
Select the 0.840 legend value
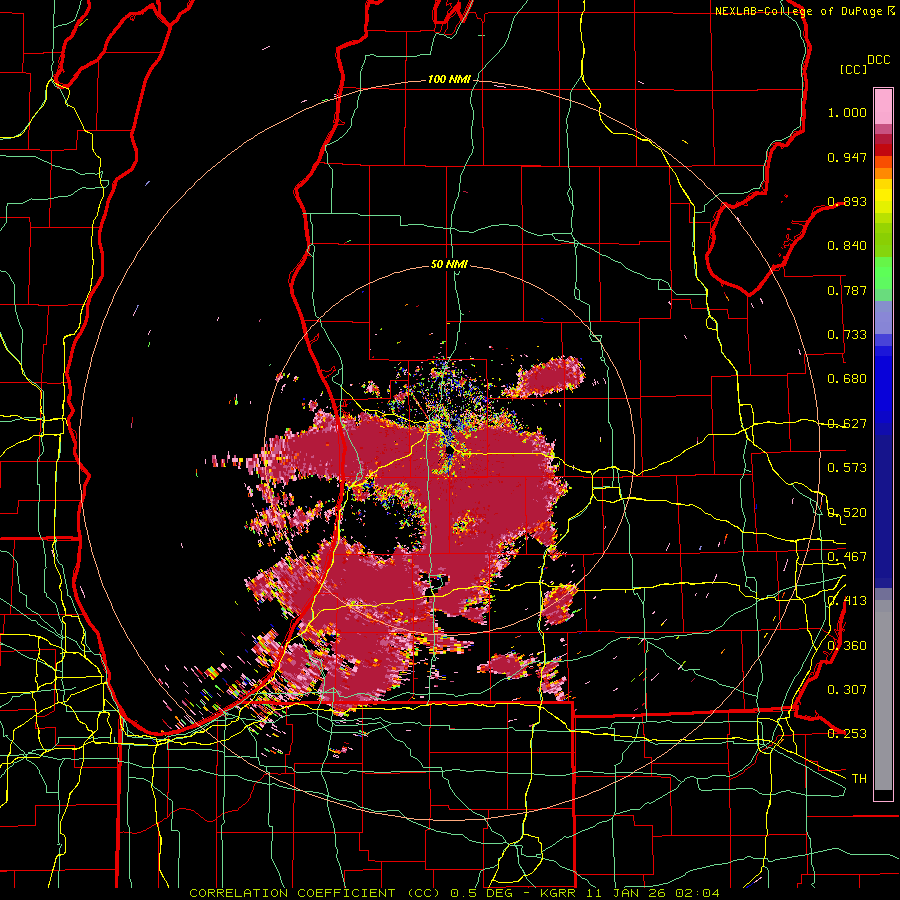pyautogui.click(x=847, y=246)
